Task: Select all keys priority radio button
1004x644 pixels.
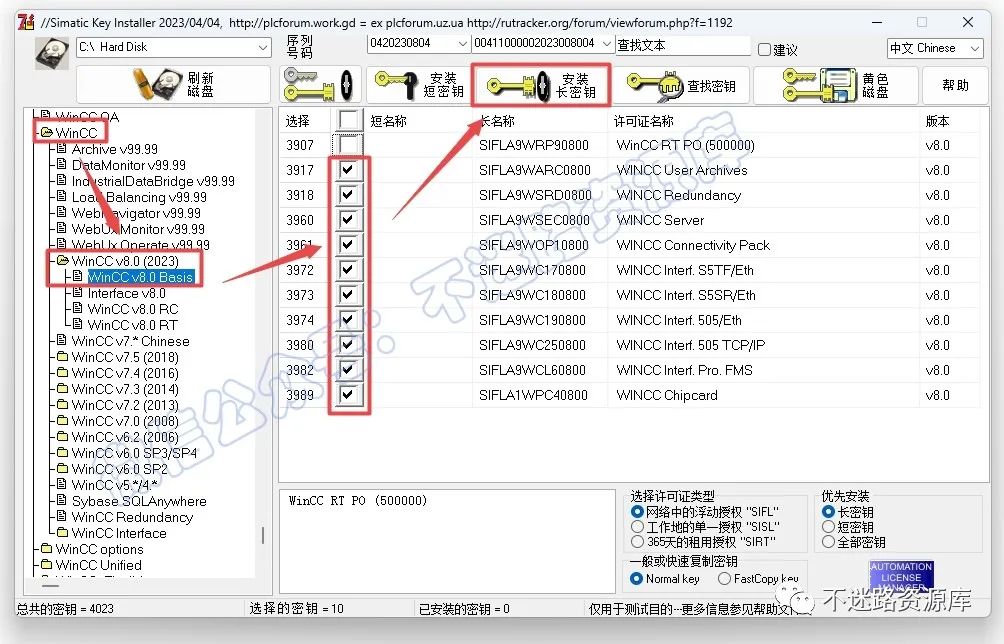Action: tap(829, 542)
